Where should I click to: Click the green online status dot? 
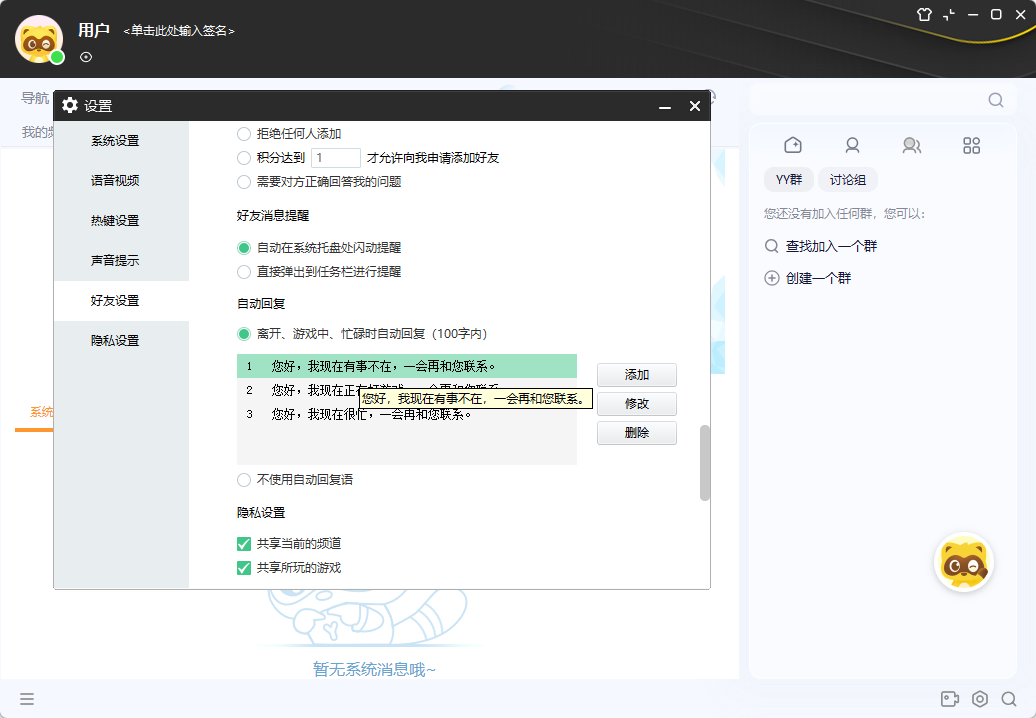[57, 57]
